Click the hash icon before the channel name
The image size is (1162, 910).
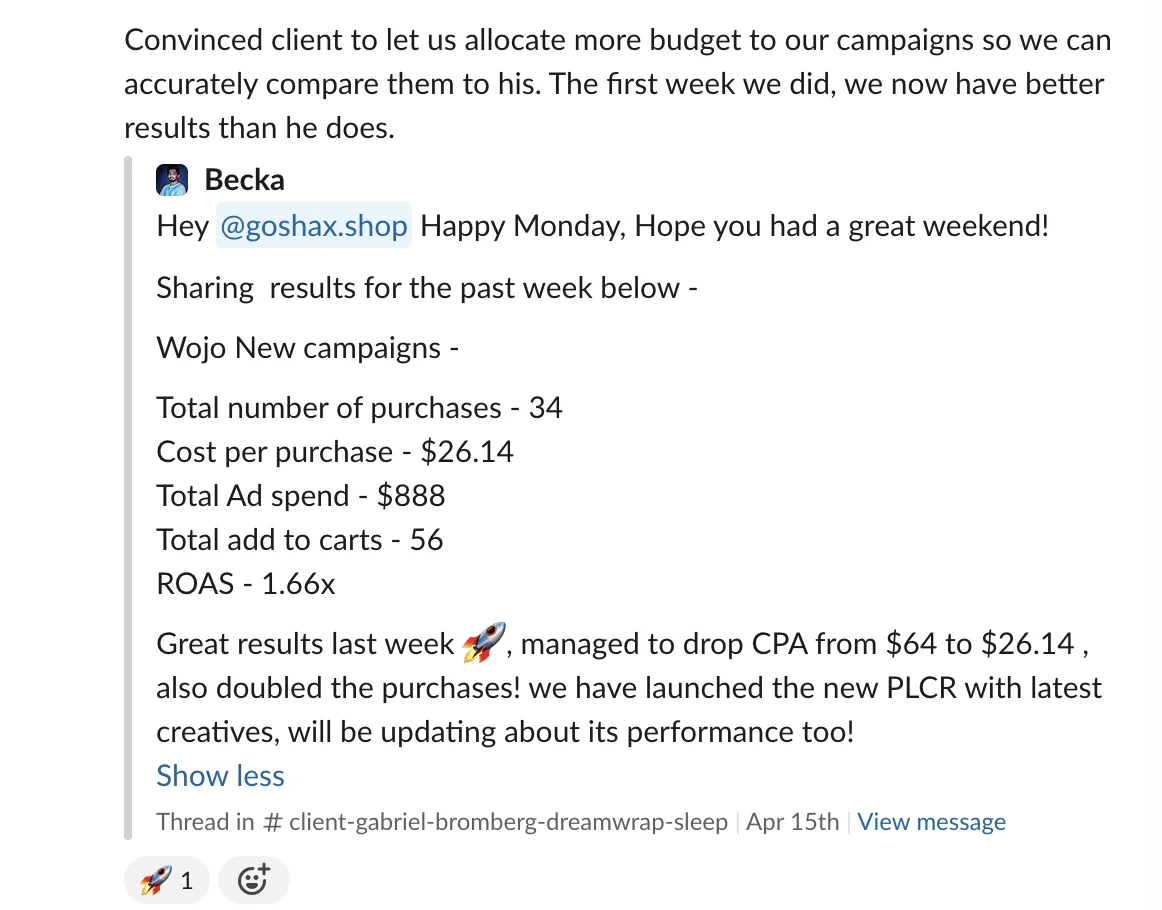273,822
